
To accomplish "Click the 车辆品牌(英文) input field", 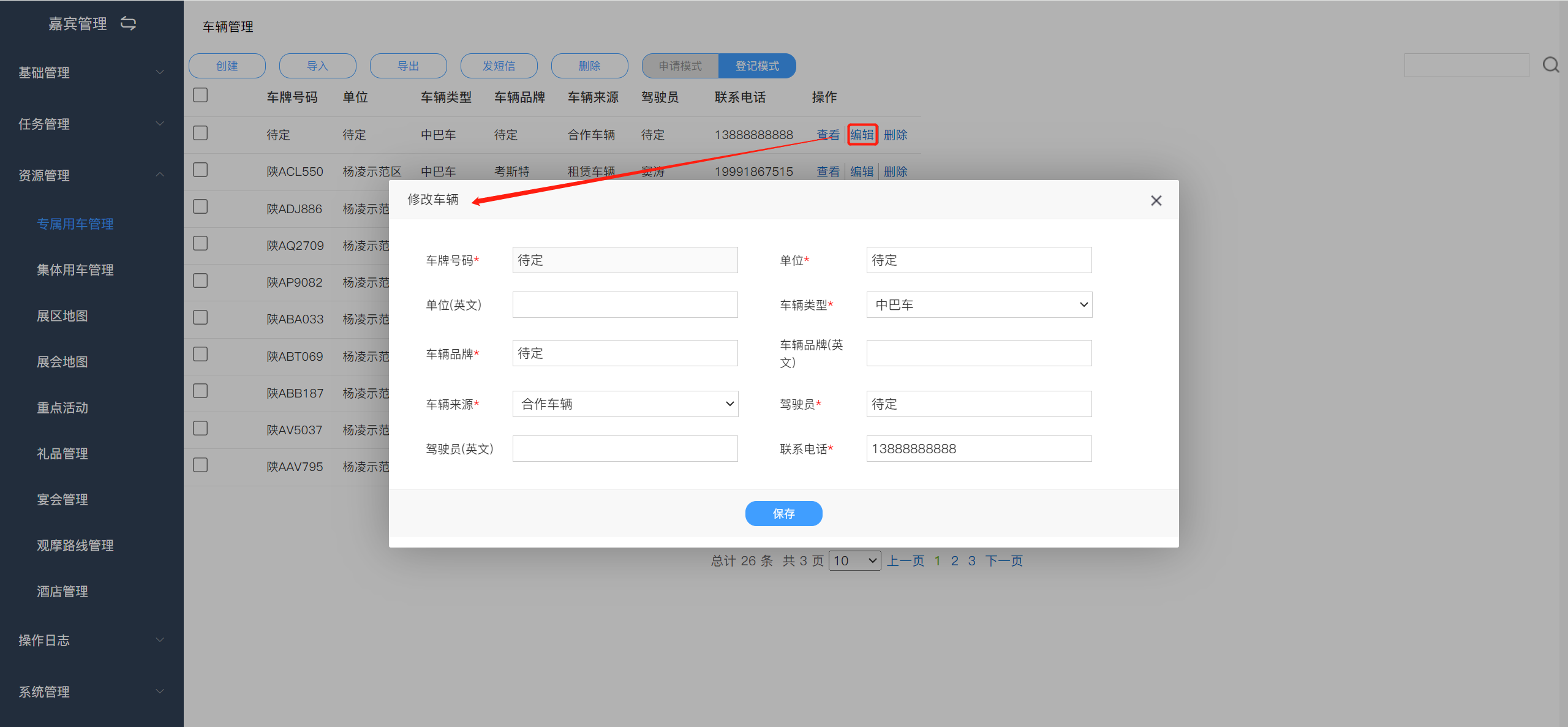I will [979, 353].
